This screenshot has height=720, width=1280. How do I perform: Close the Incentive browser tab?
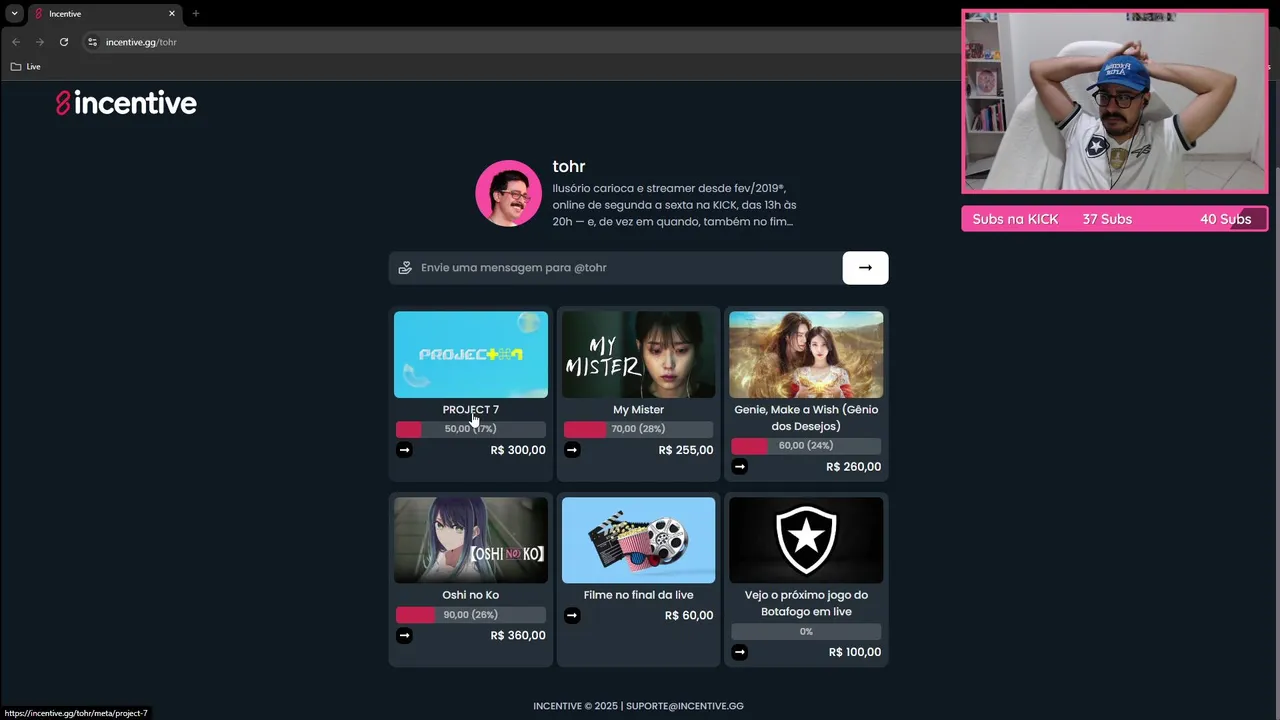[172, 14]
